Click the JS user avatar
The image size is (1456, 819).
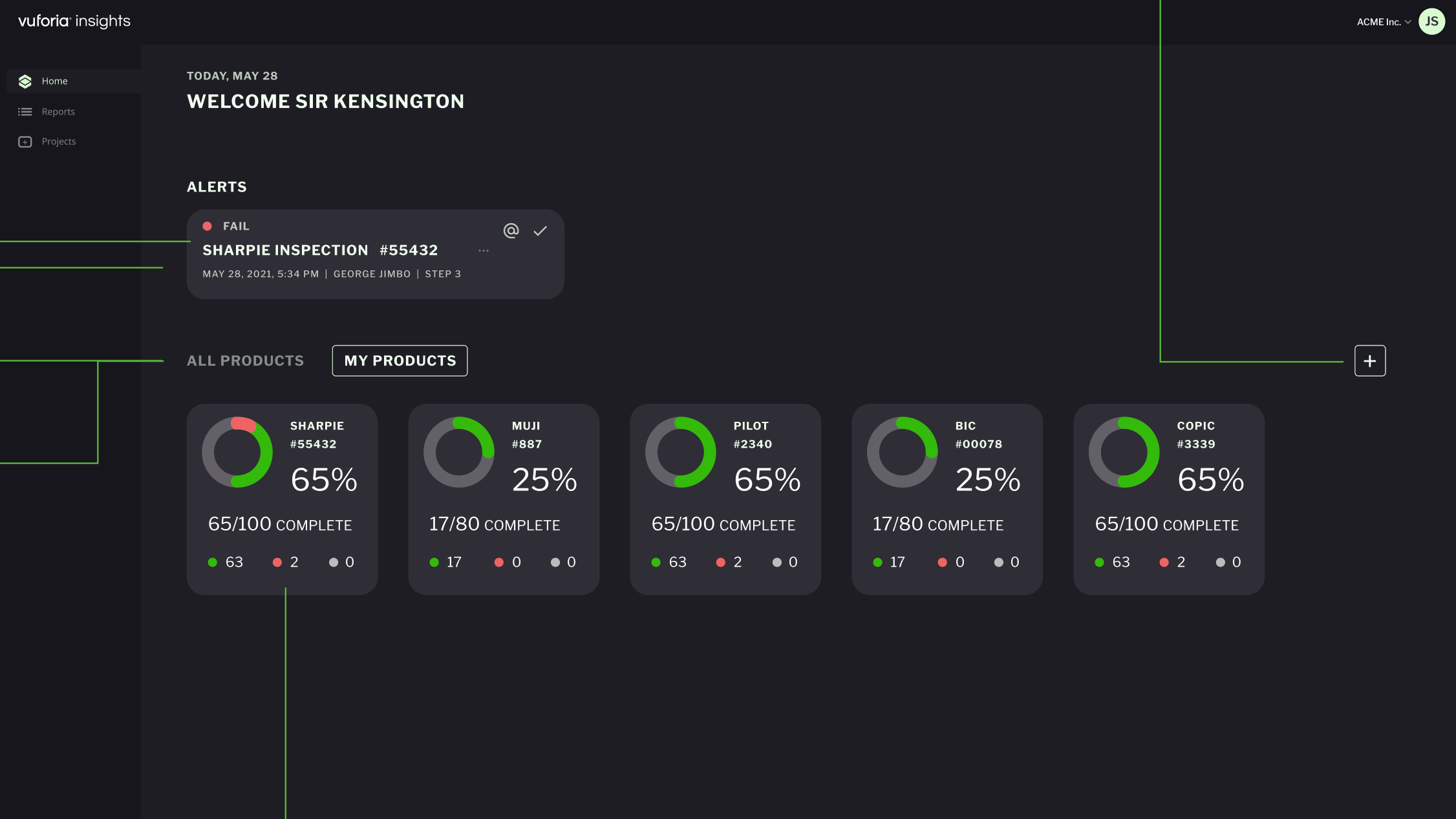click(1431, 21)
